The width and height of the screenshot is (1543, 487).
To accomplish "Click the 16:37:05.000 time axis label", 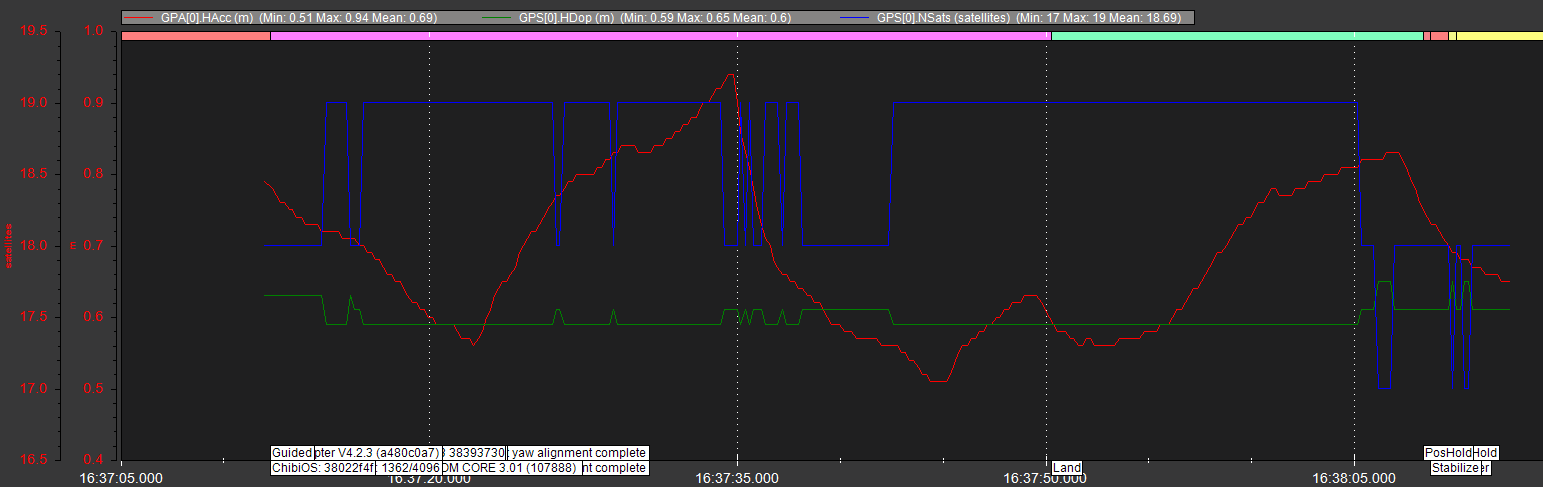I will click(x=122, y=478).
